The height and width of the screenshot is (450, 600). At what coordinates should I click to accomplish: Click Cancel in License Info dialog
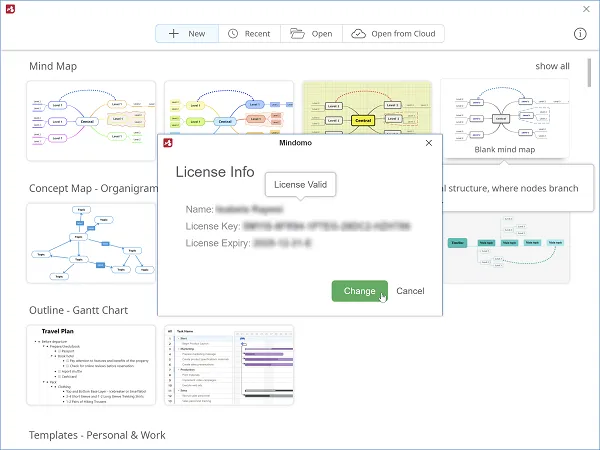click(410, 291)
